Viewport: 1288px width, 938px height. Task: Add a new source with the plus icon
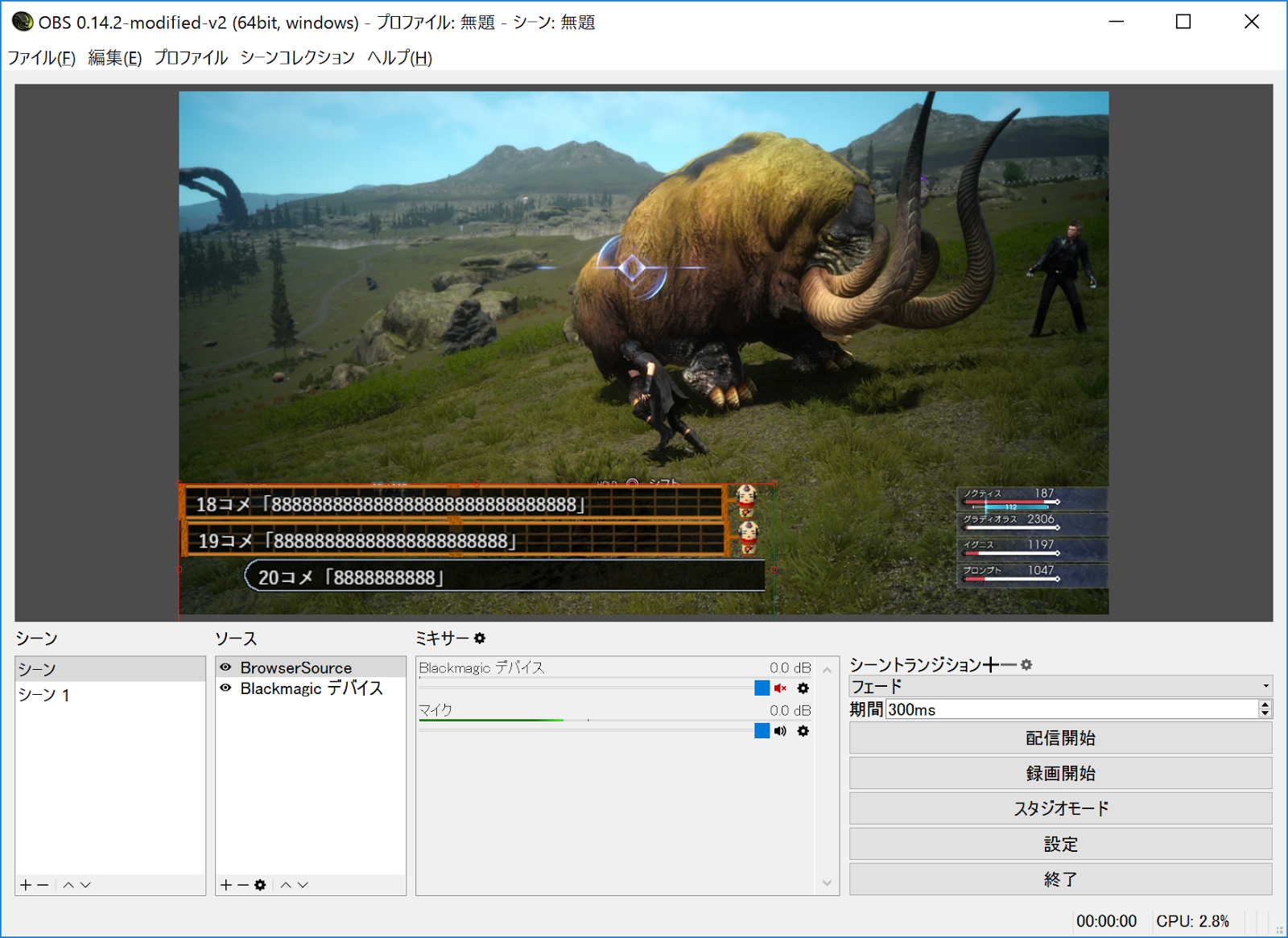click(226, 885)
